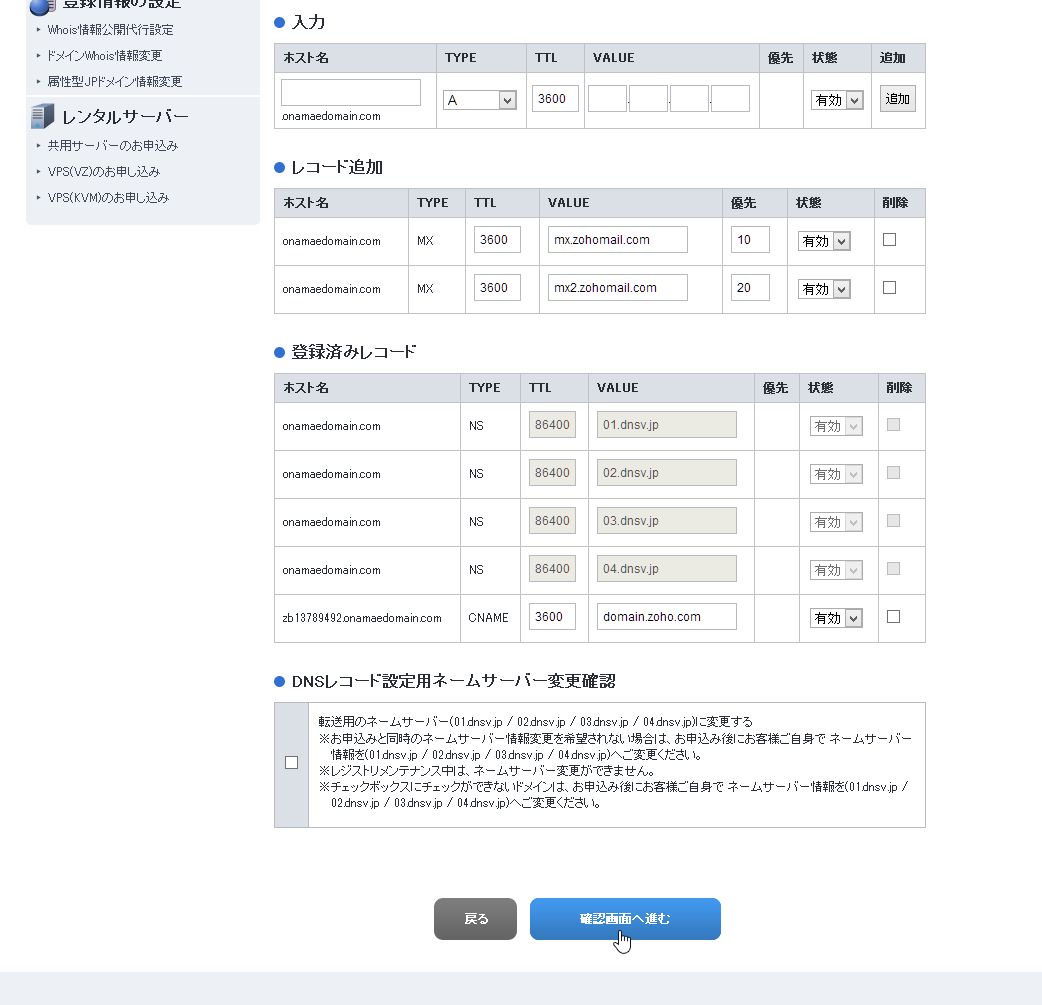Click the 02.dnsv.jp value field

pos(667,473)
